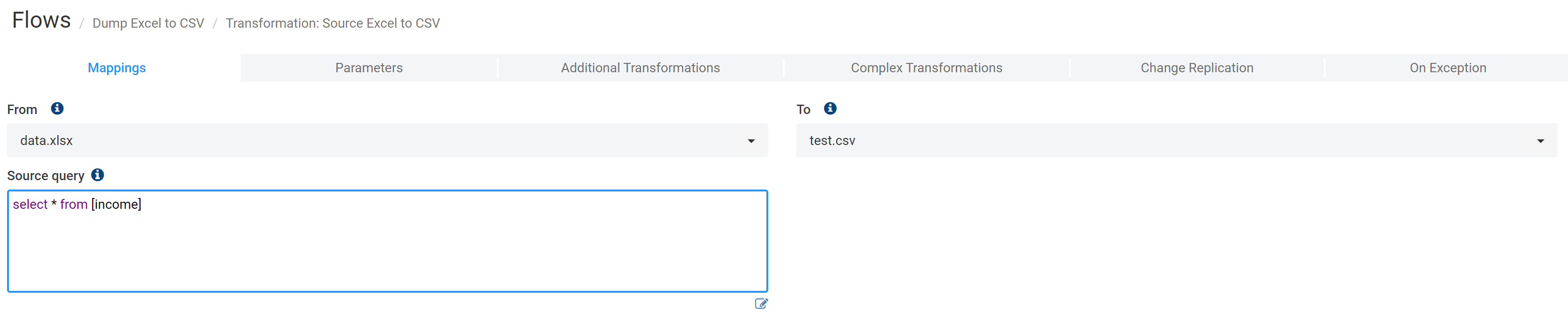This screenshot has height=312, width=1568.
Task: Open the Change Replication tab
Action: point(1197,68)
